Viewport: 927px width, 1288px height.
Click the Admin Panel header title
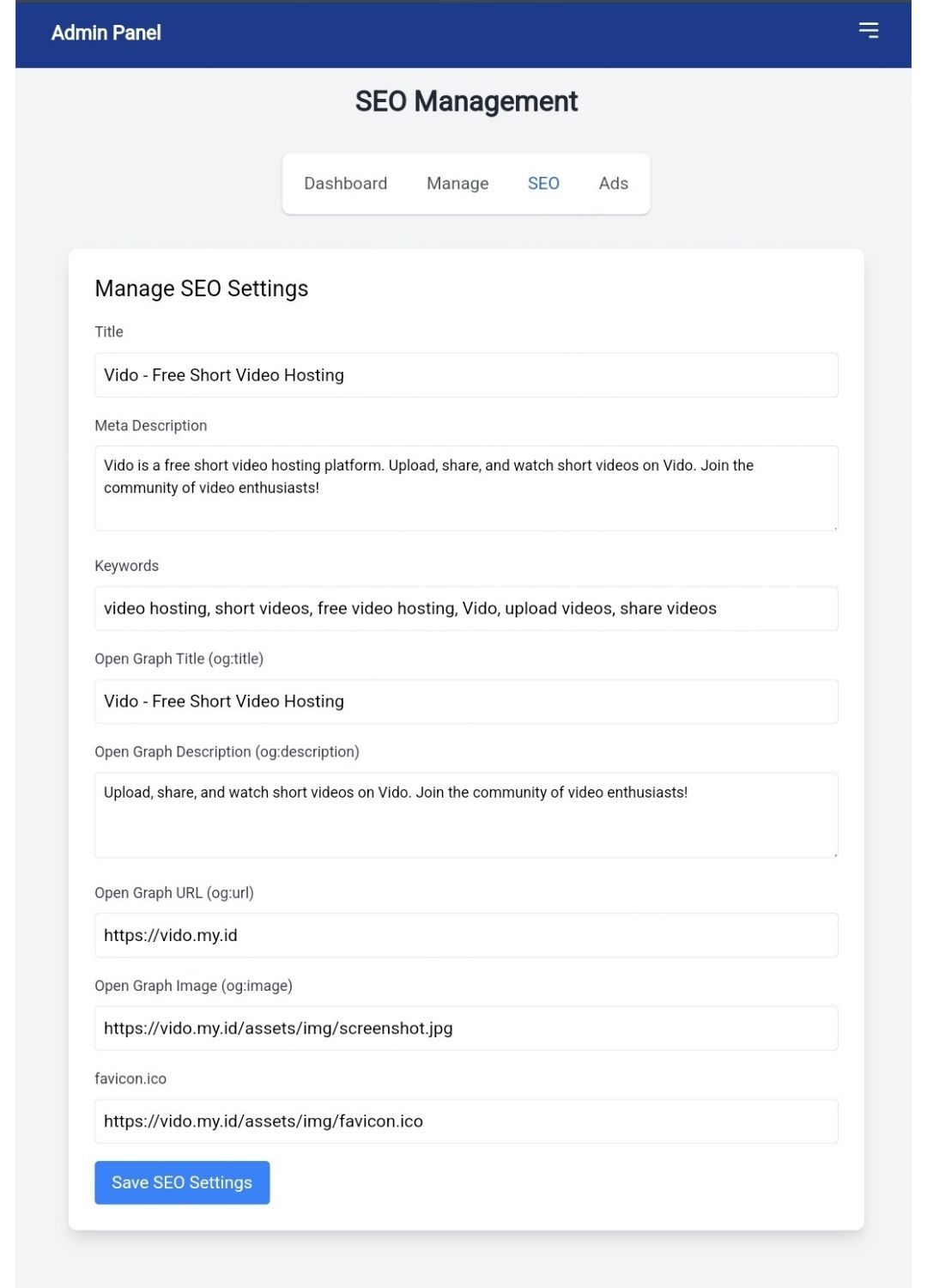[x=106, y=33]
